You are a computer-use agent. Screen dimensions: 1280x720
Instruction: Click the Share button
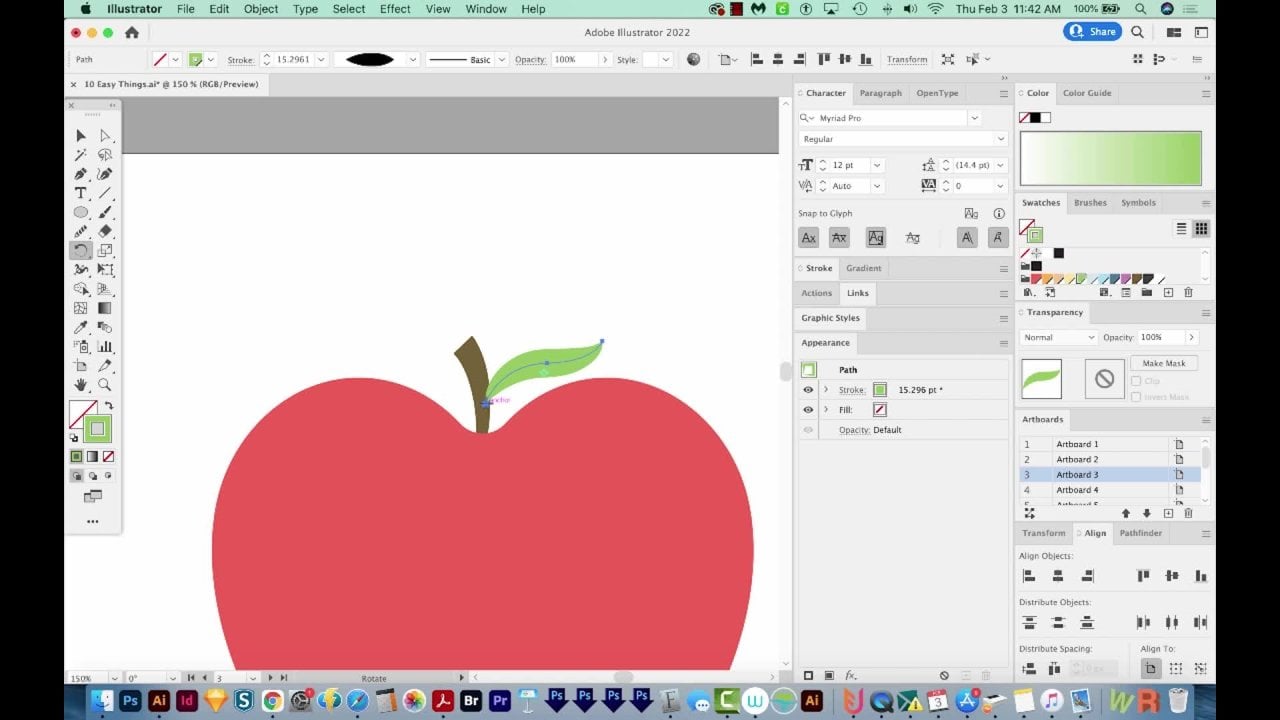[1092, 32]
